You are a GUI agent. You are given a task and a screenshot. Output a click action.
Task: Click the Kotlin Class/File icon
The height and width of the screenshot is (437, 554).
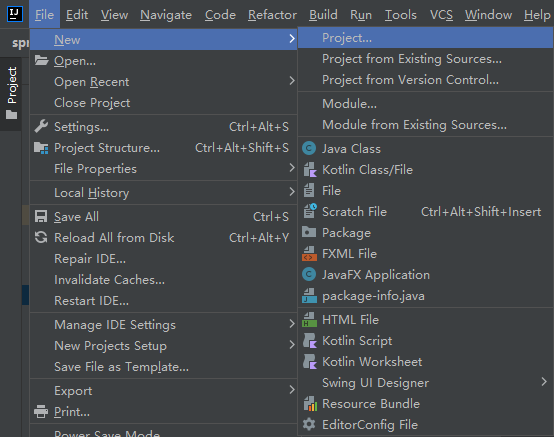coord(310,170)
